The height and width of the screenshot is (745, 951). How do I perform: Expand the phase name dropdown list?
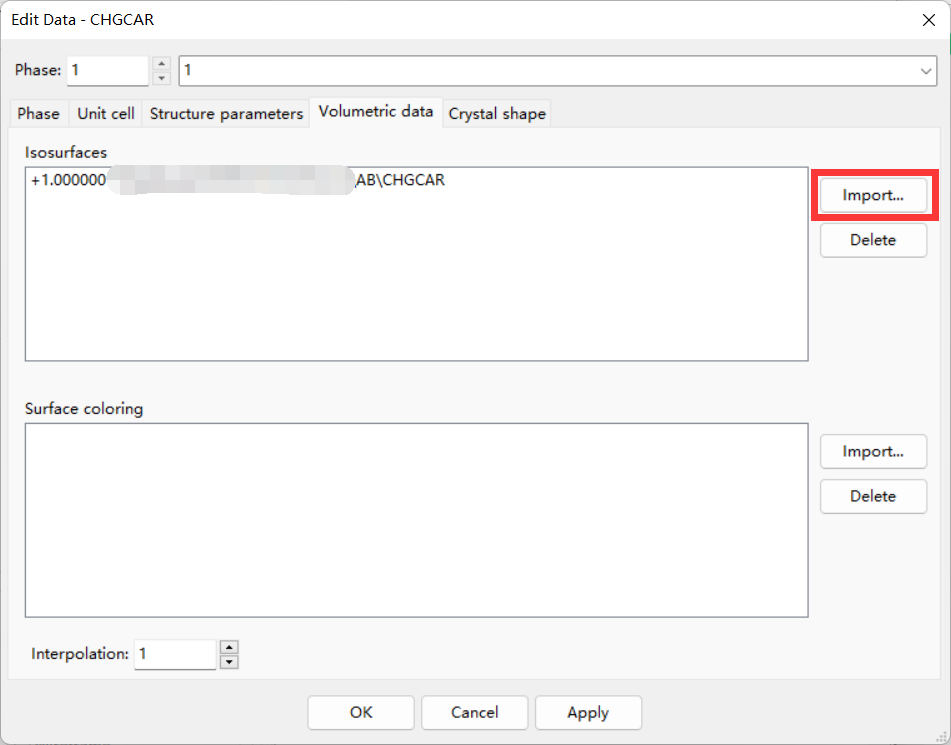[925, 70]
